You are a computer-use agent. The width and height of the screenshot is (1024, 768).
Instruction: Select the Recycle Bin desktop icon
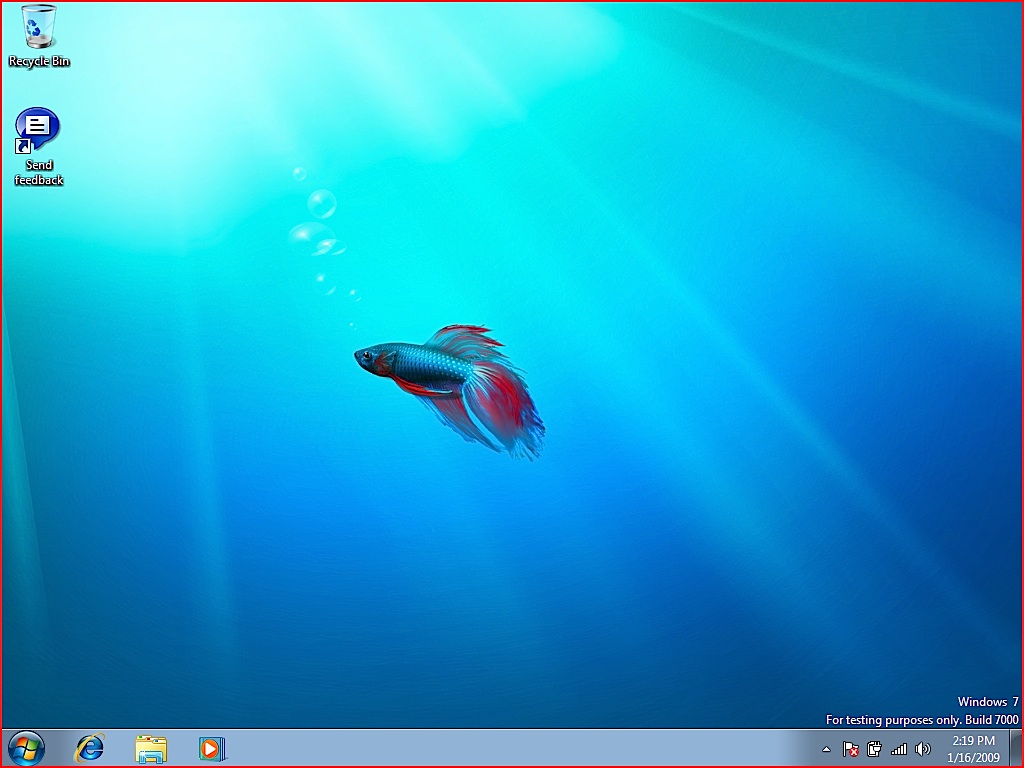tap(39, 27)
